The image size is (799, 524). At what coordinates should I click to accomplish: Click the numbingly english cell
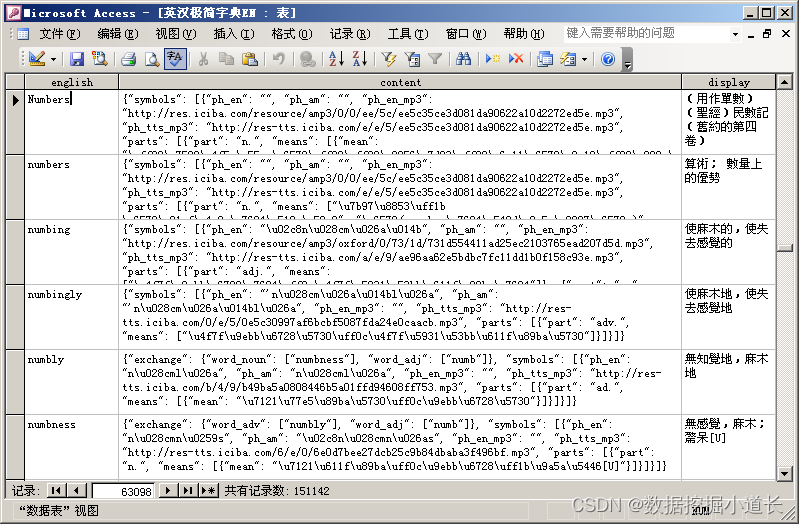tap(72, 317)
